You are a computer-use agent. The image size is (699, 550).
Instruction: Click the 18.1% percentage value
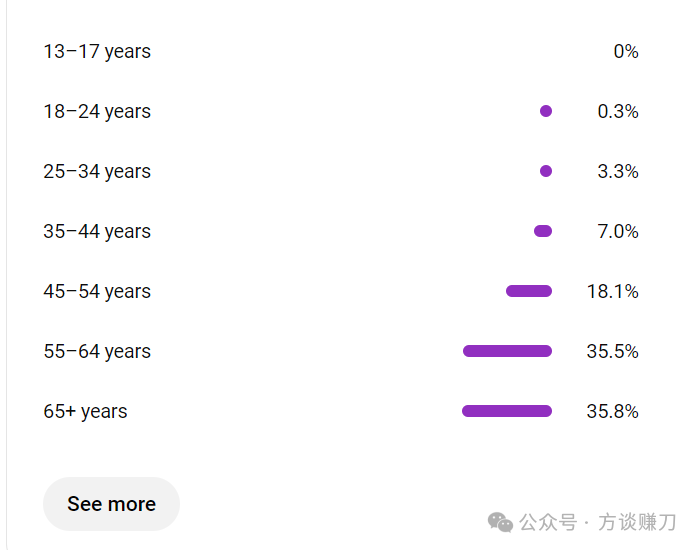(613, 292)
